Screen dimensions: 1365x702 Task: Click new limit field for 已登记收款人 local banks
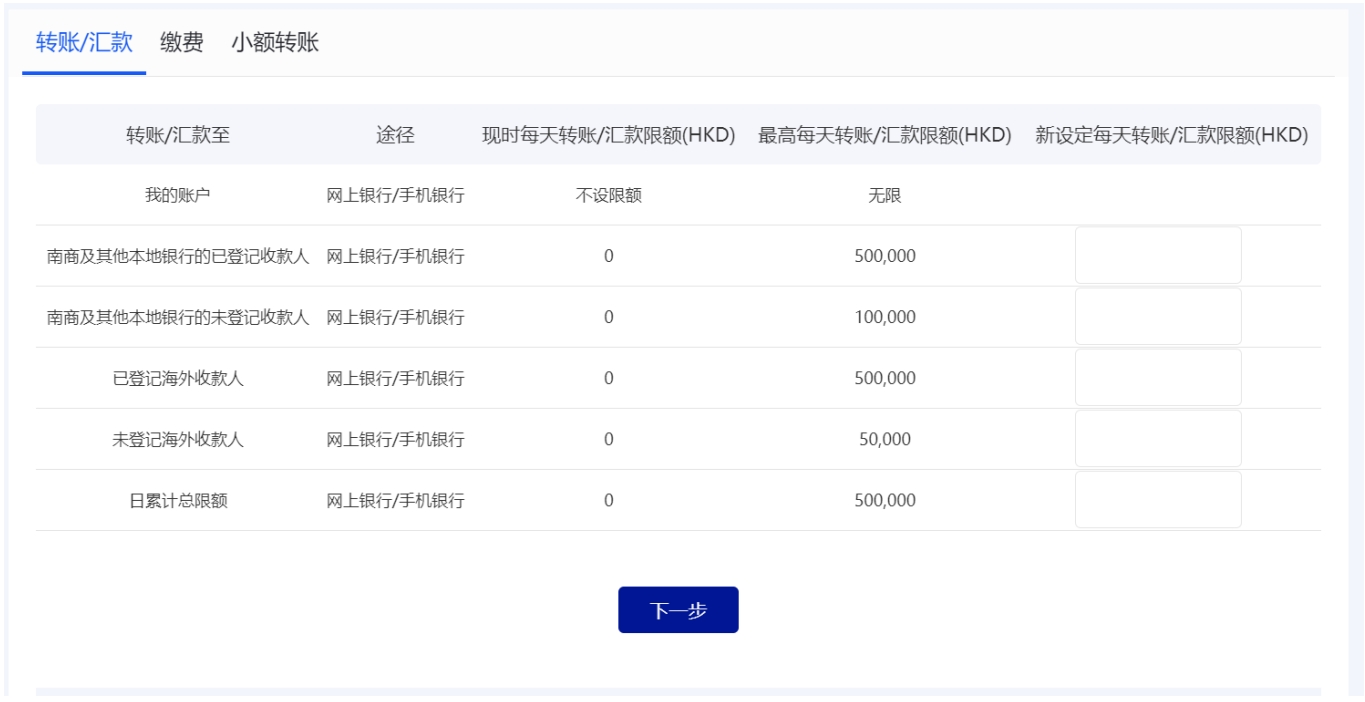(1157, 256)
